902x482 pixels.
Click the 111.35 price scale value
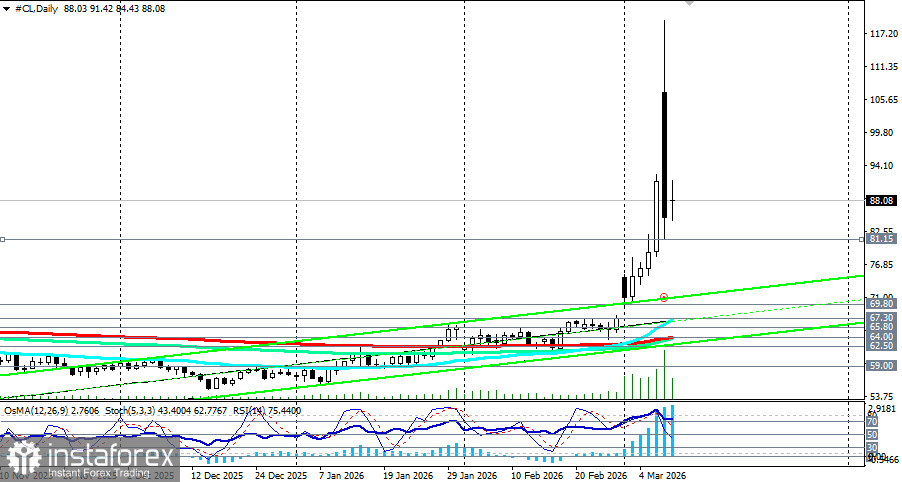pyautogui.click(x=884, y=67)
